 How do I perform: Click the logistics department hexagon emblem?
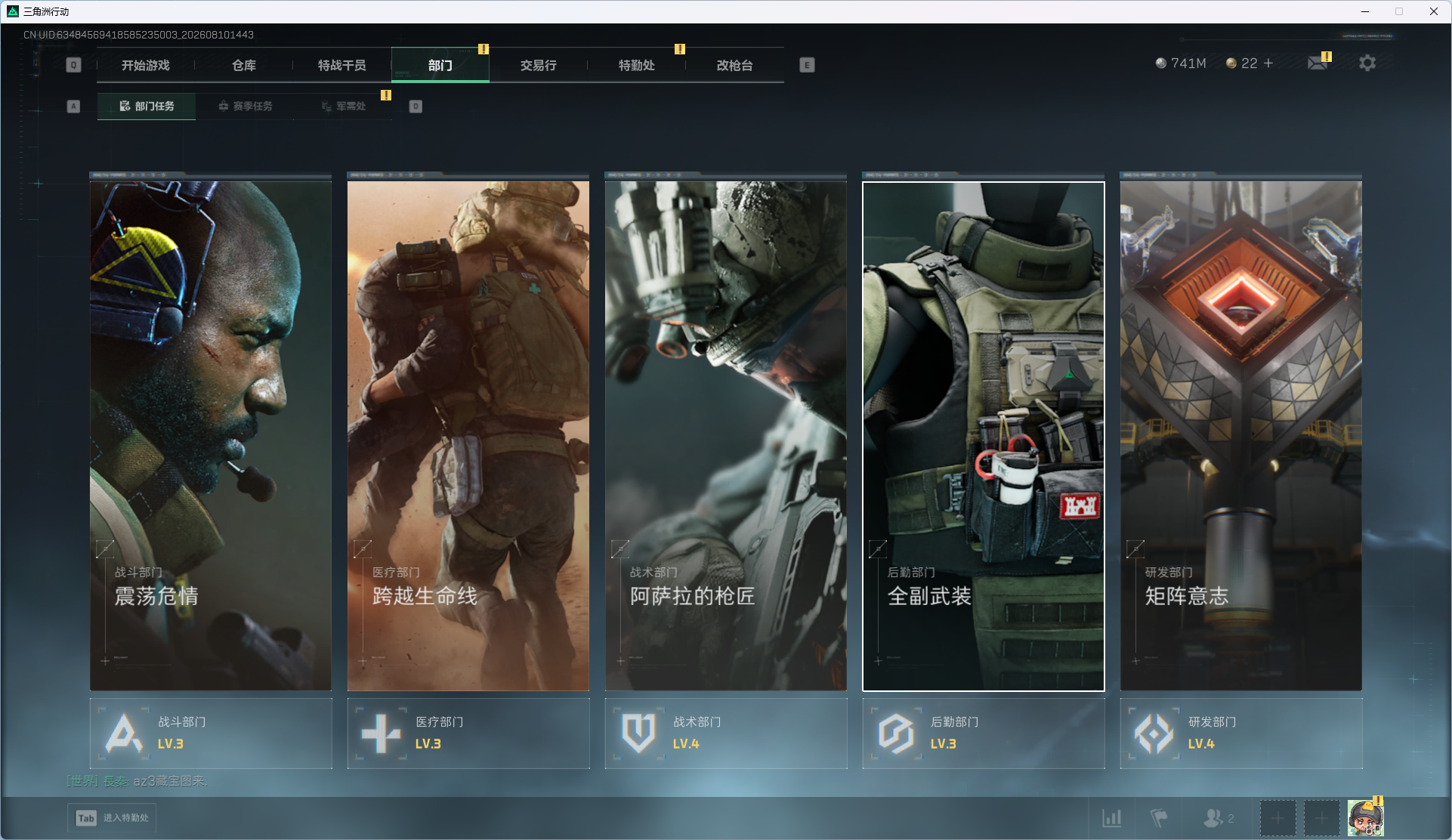[896, 733]
